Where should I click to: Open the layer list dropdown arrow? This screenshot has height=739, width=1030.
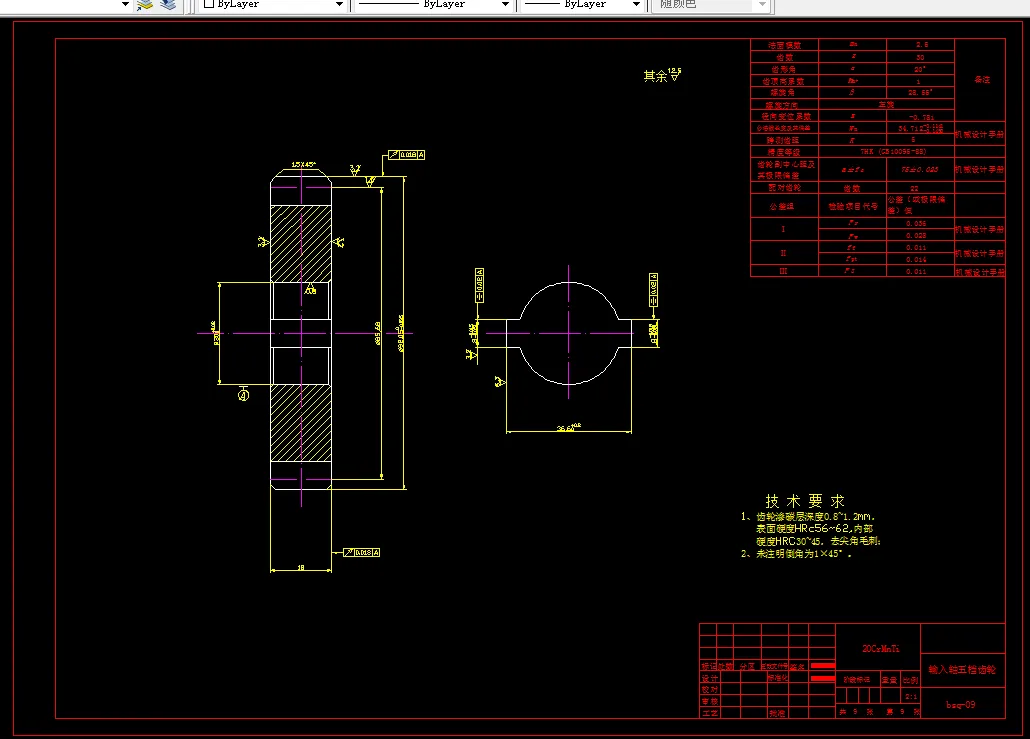pyautogui.click(x=125, y=5)
